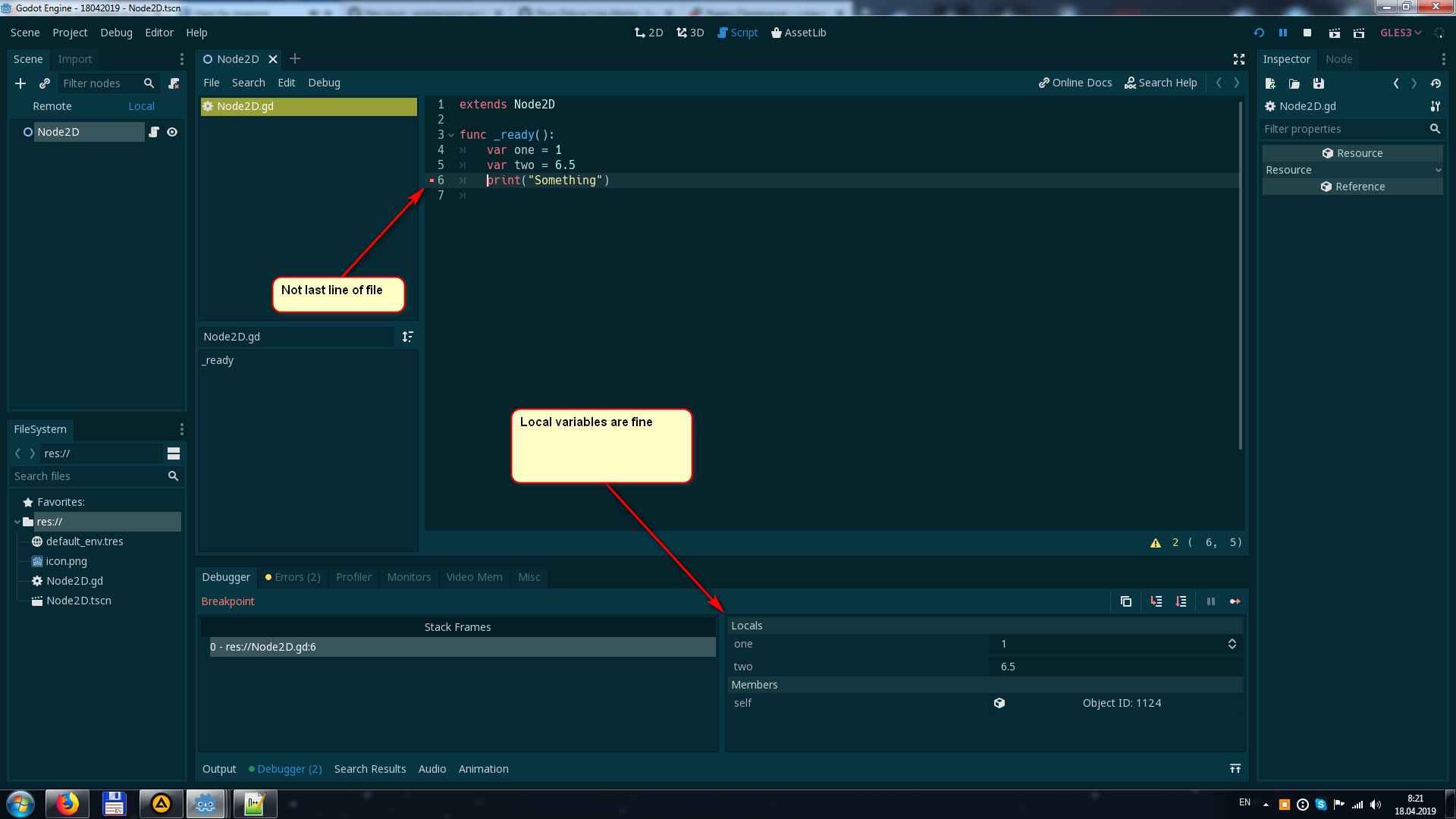Switch to the Node tab in Inspector
This screenshot has height=819, width=1456.
click(x=1338, y=59)
